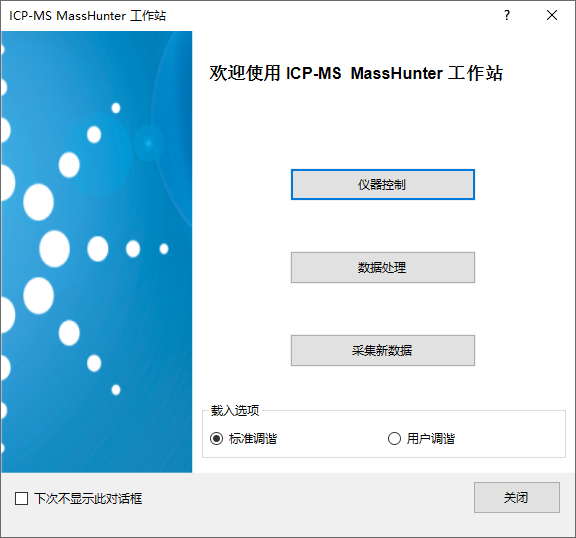
Task: Click the 下次不显示此对话框 label text
Action: pos(88,499)
